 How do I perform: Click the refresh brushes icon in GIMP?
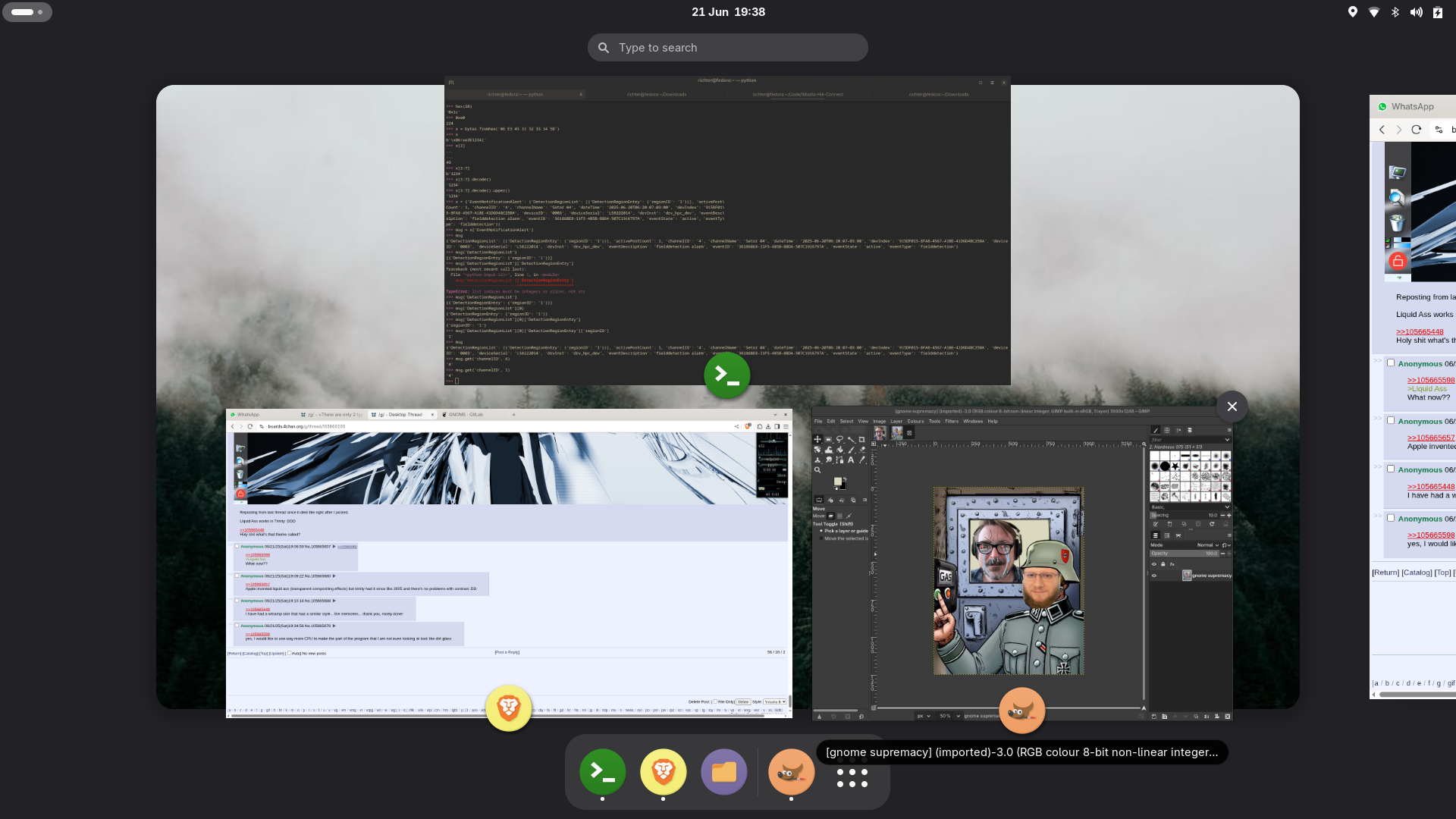[1212, 524]
